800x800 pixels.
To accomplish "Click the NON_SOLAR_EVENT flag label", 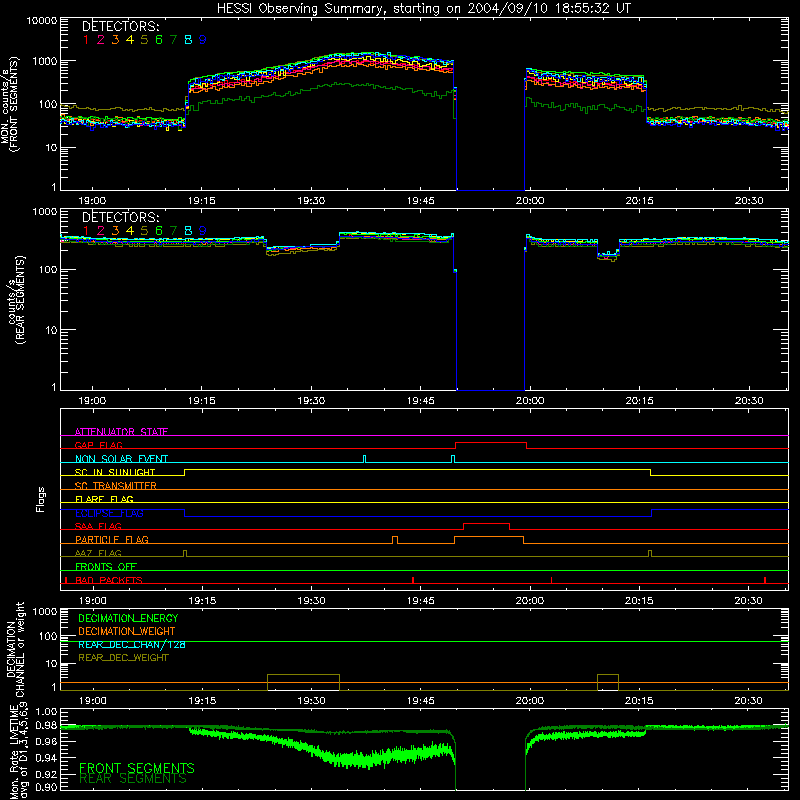I will click(121, 459).
